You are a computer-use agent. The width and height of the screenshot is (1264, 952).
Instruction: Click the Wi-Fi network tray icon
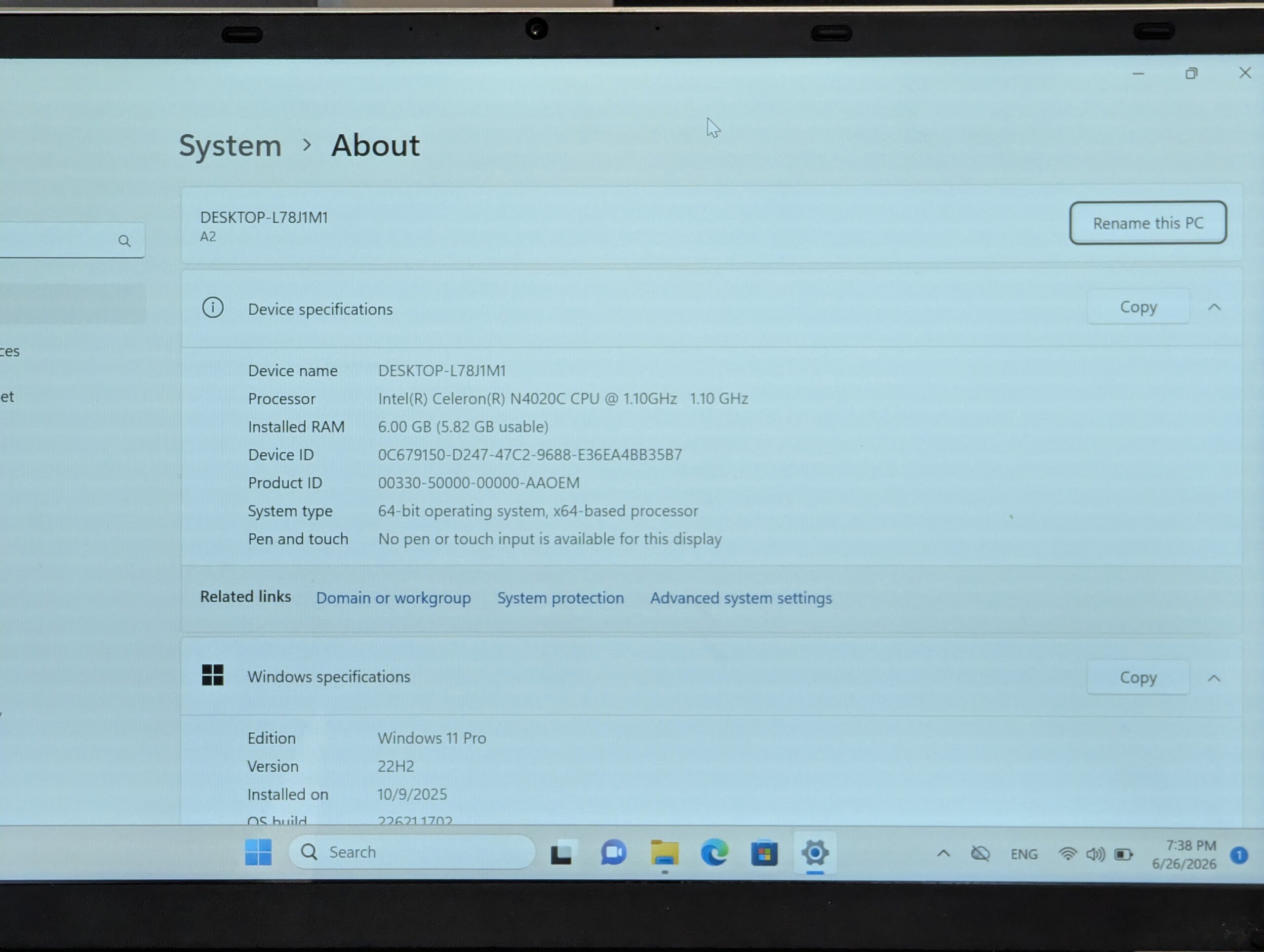coord(1067,854)
